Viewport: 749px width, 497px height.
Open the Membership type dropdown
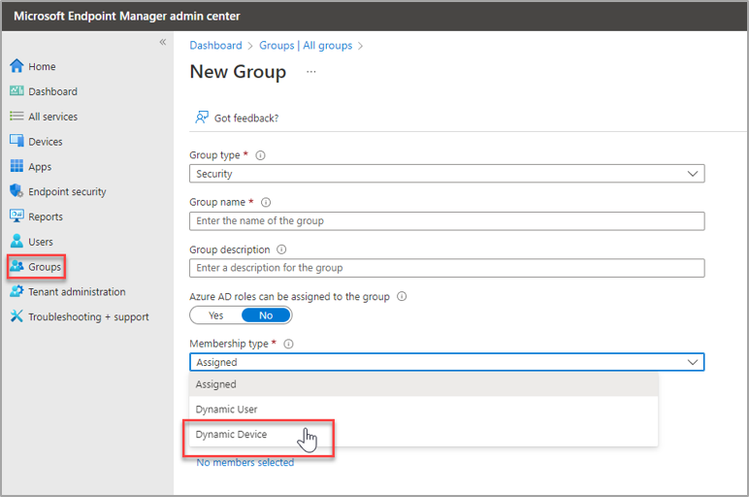pos(446,362)
